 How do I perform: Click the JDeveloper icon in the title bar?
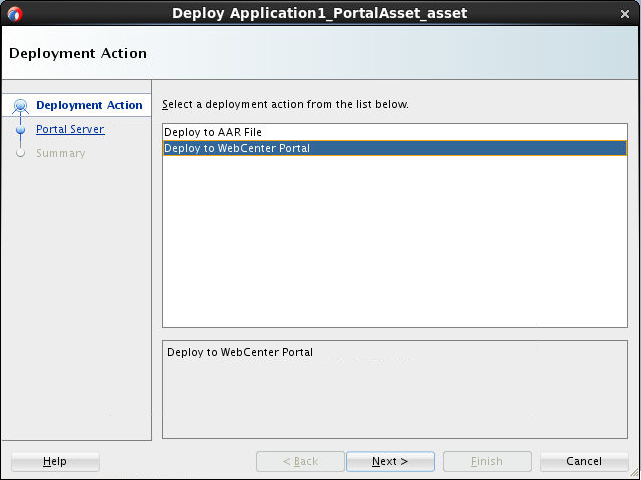pyautogui.click(x=13, y=13)
